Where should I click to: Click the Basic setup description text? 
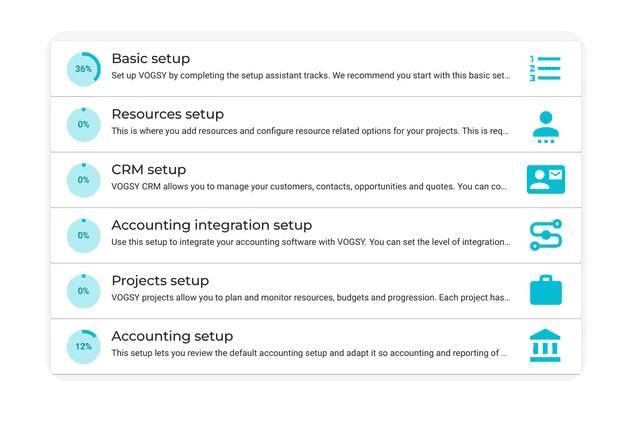tap(310, 76)
